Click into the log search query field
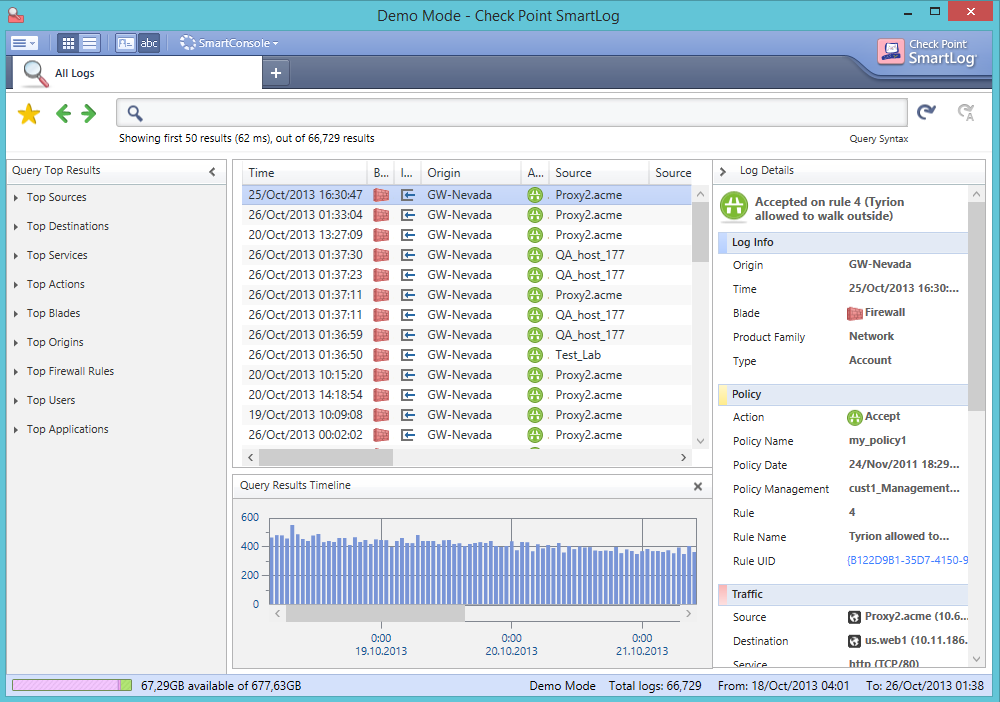This screenshot has height=702, width=1000. (520, 113)
